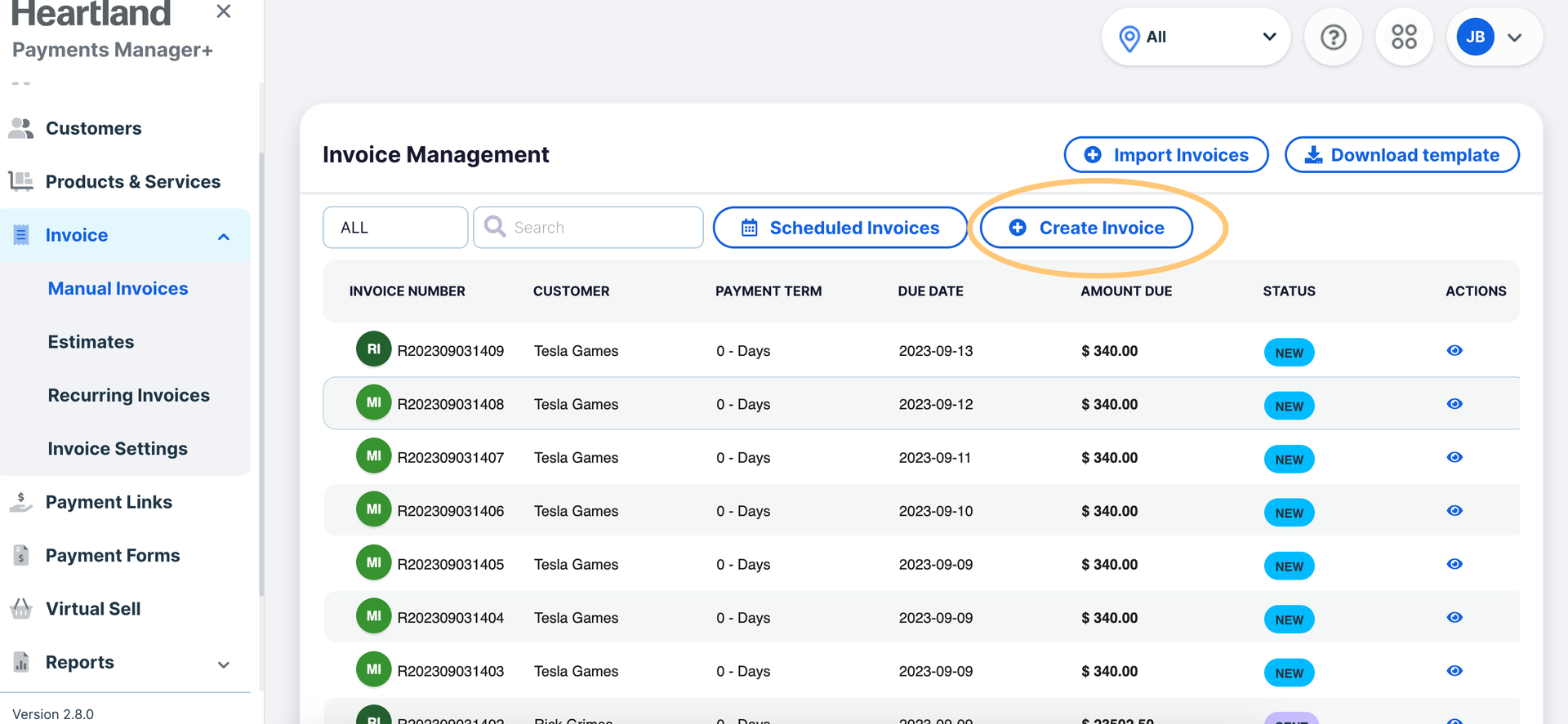
Task: Click the MI badge for invoice R202309031408
Action: click(373, 402)
